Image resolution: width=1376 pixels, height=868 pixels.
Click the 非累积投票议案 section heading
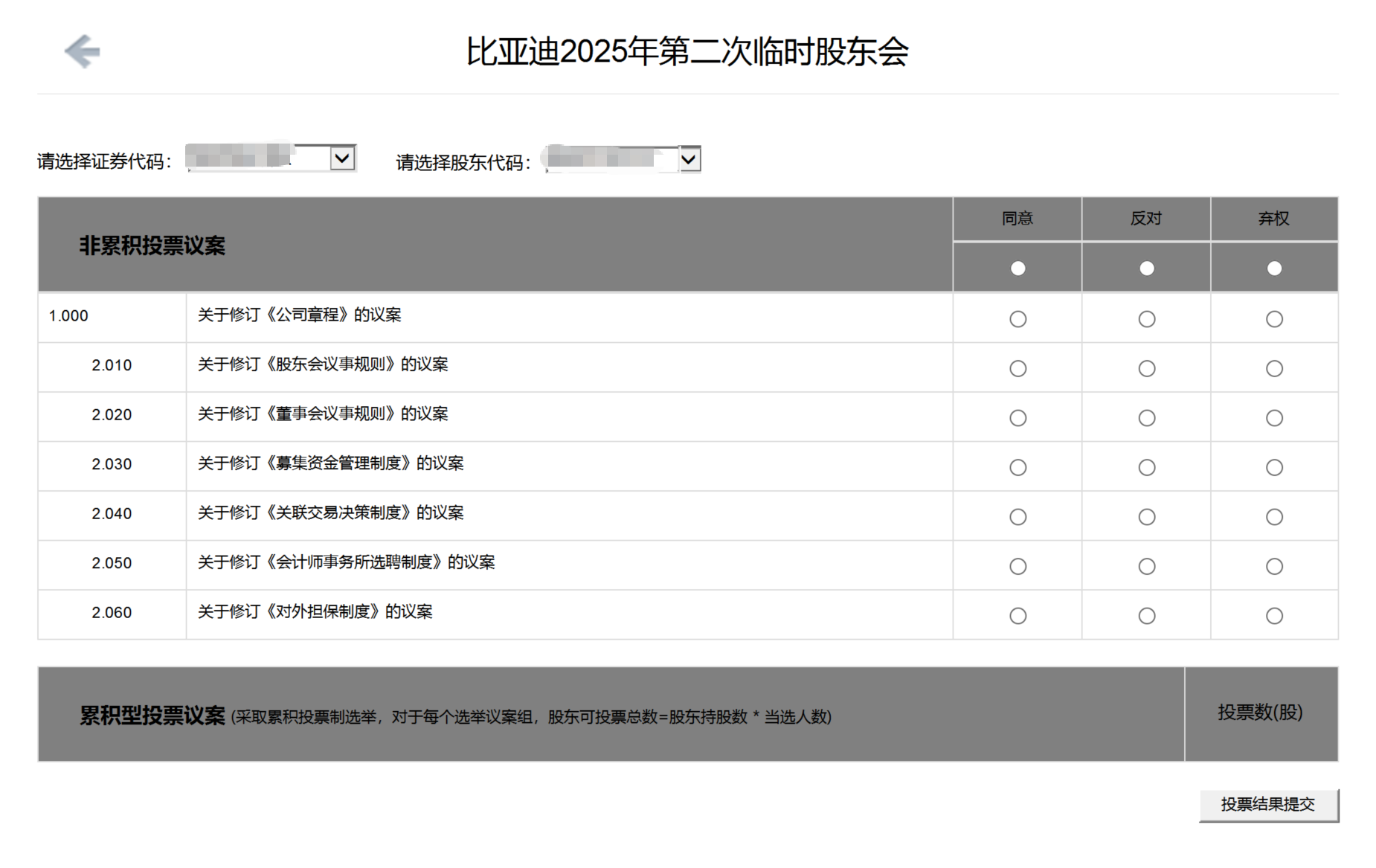pyautogui.click(x=152, y=245)
